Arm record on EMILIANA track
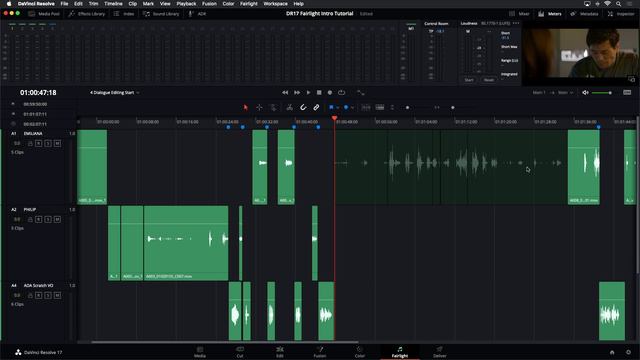 tap(38, 143)
